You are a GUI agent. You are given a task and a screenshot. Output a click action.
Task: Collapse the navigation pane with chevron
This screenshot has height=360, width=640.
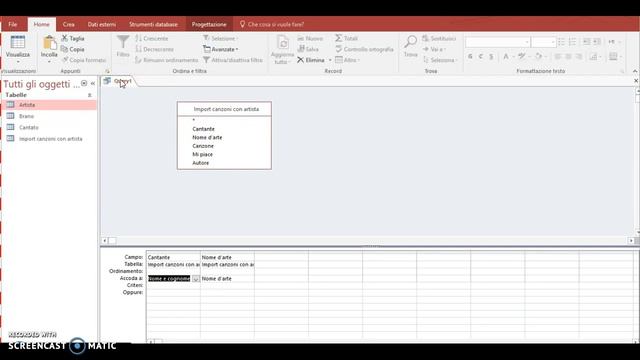[93, 83]
